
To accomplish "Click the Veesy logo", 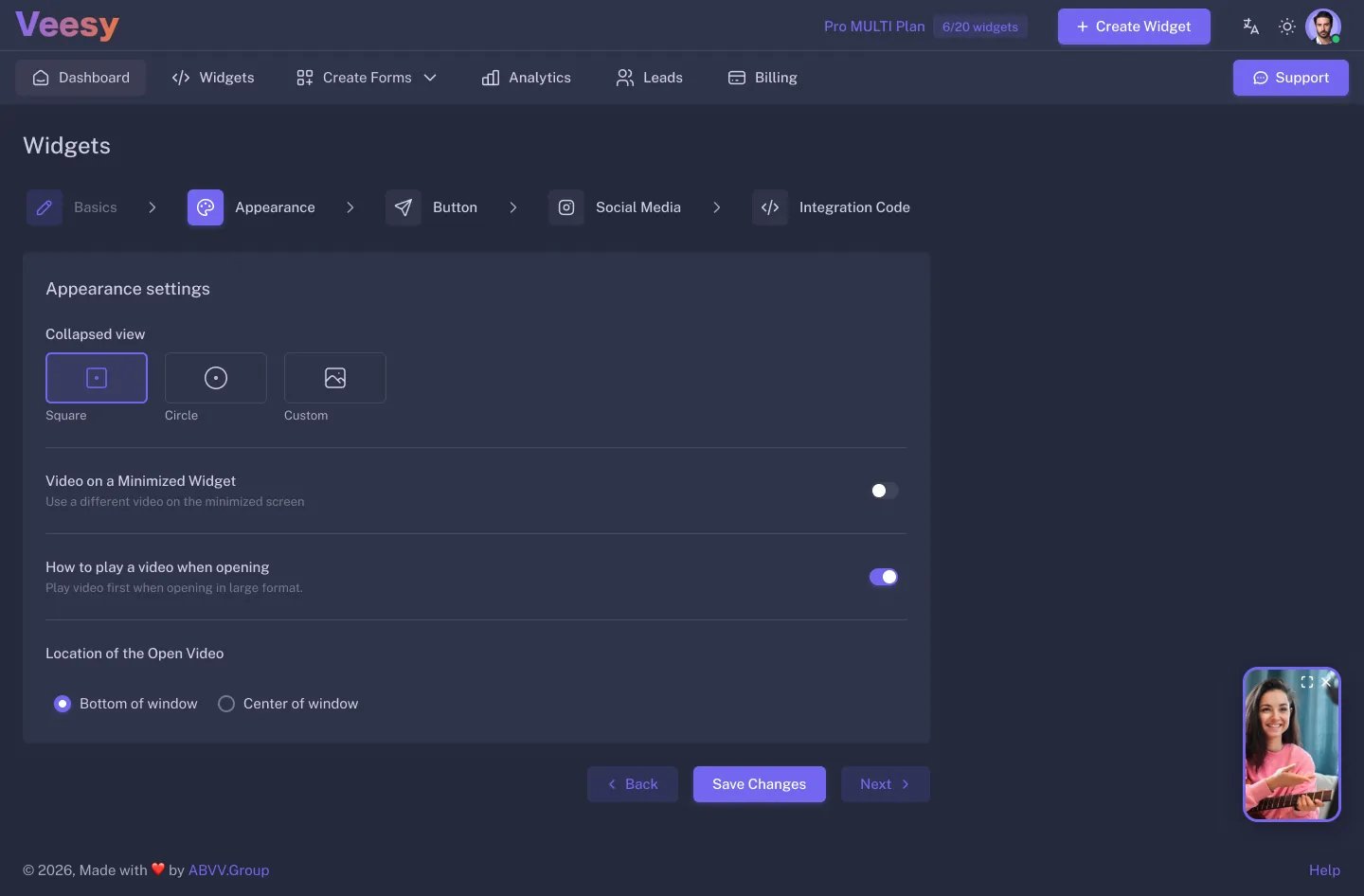I will point(67,25).
